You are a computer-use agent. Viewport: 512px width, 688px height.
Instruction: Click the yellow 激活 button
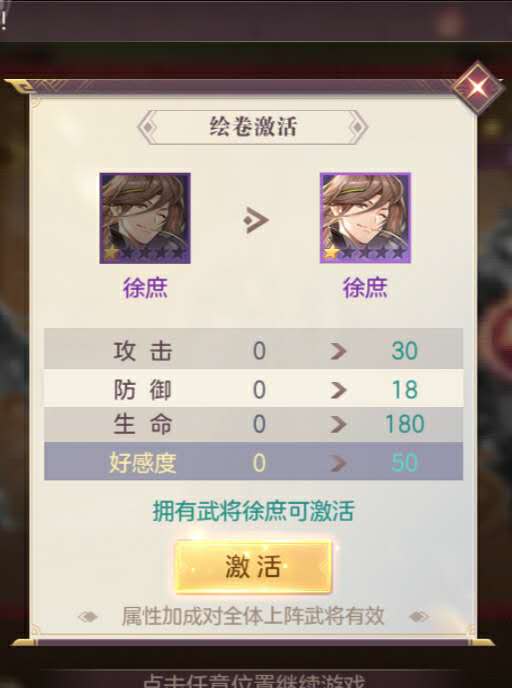254,566
